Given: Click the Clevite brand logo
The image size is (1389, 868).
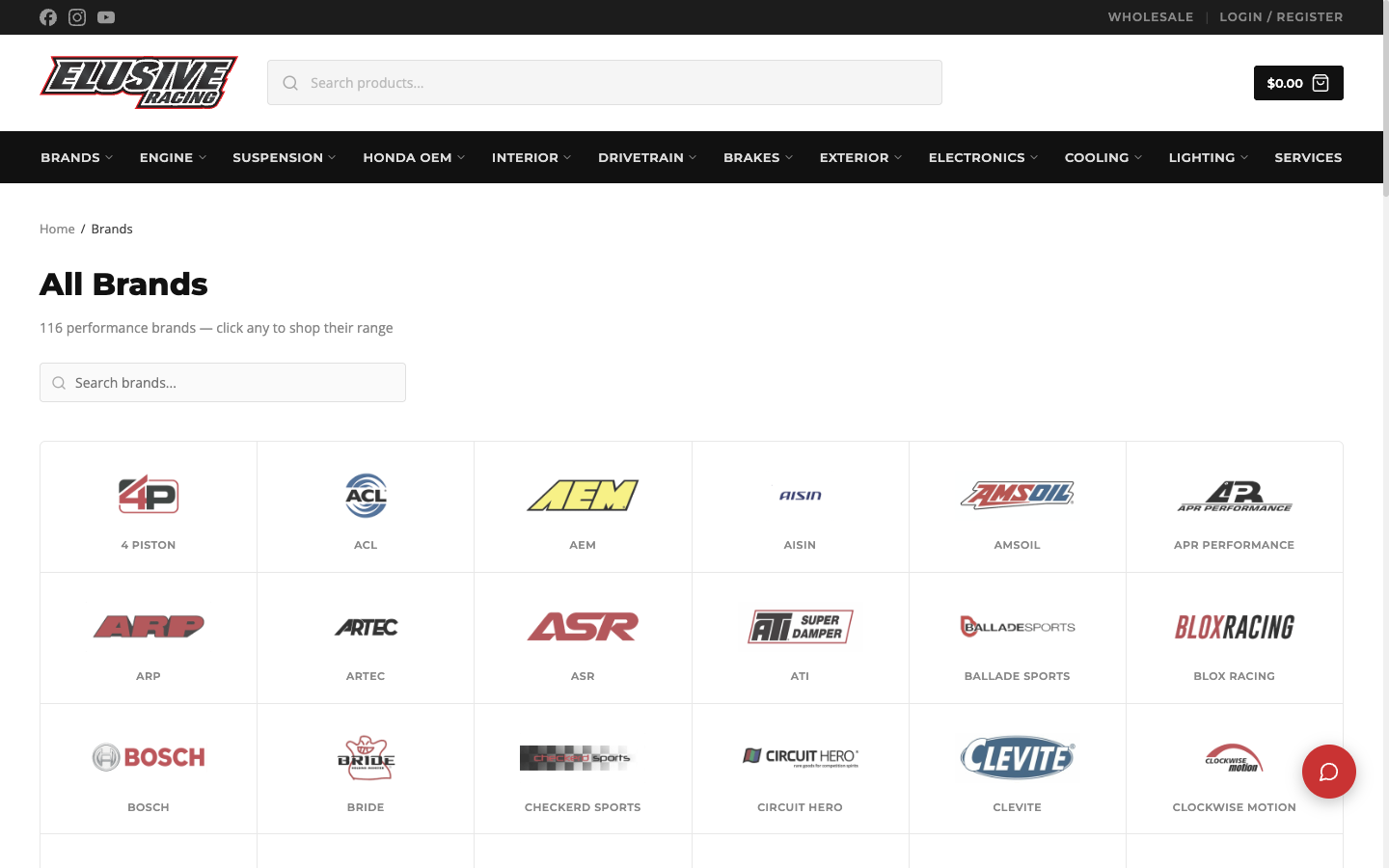Looking at the screenshot, I should coord(1018,758).
